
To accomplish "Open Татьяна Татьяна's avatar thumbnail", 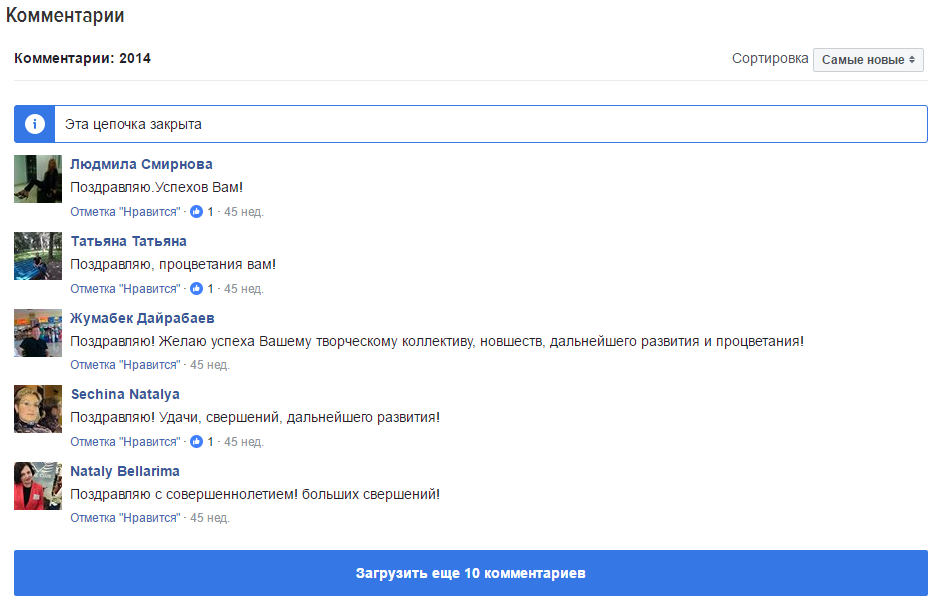I will (x=38, y=257).
